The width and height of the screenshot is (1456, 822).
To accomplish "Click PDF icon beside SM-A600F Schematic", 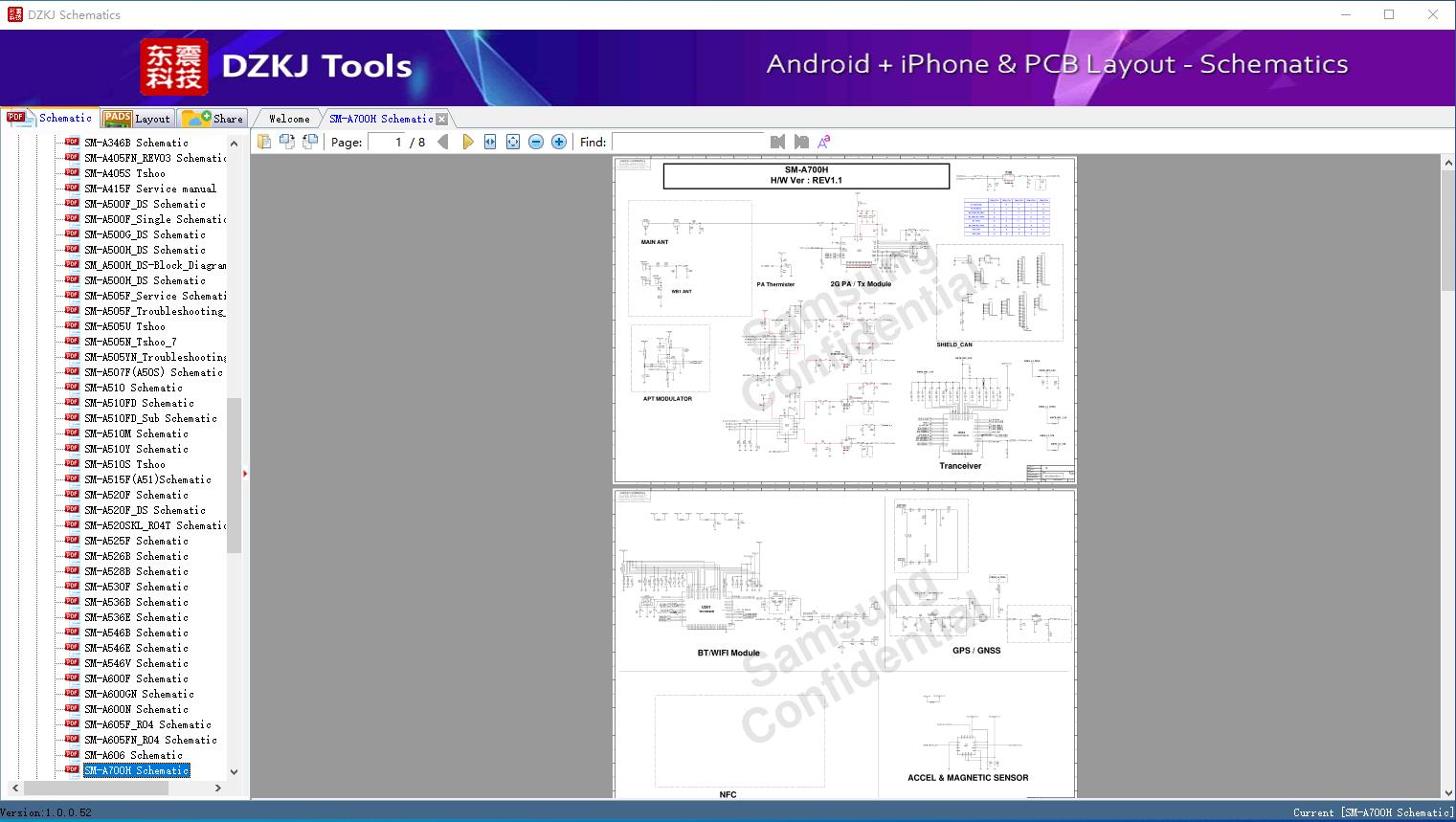I will [x=72, y=678].
